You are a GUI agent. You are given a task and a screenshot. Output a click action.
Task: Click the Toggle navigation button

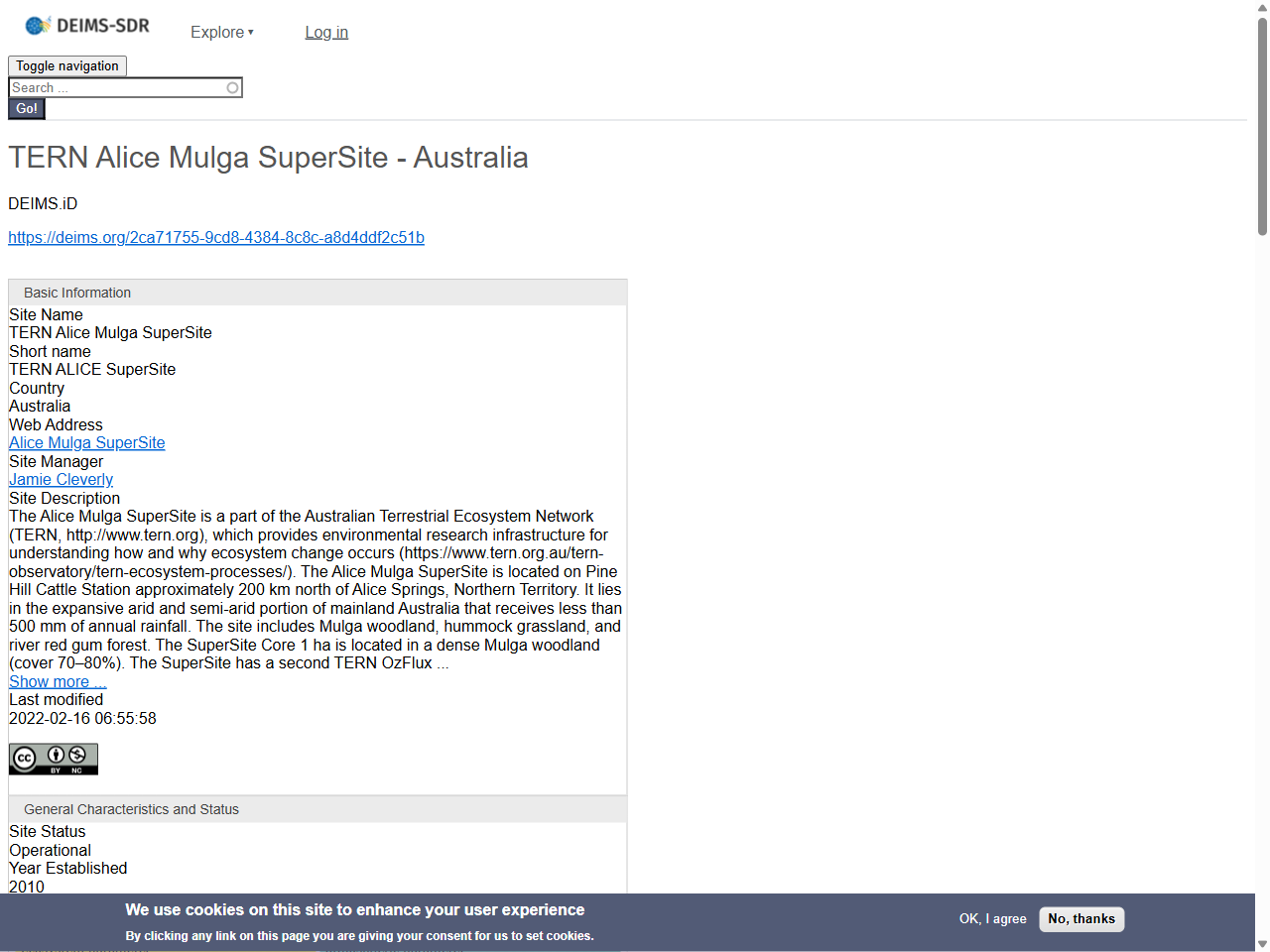coord(67,66)
